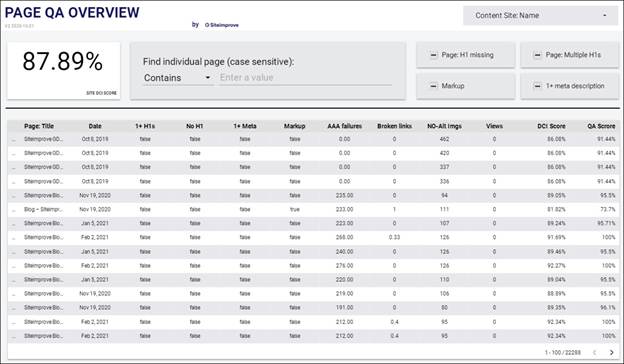Sort by QA Score column header
Image resolution: width=624 pixels, height=364 pixels.
pyautogui.click(x=601, y=126)
